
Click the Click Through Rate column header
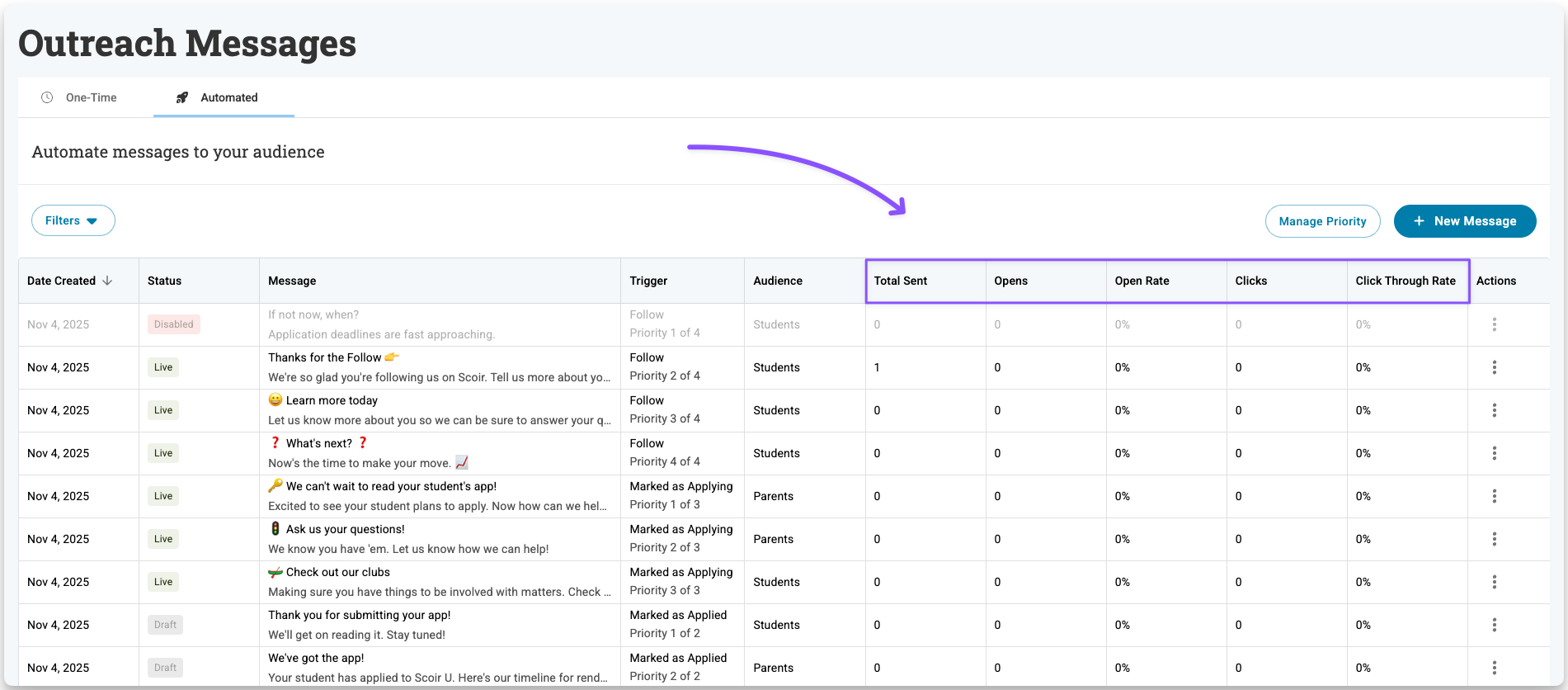(x=1406, y=281)
